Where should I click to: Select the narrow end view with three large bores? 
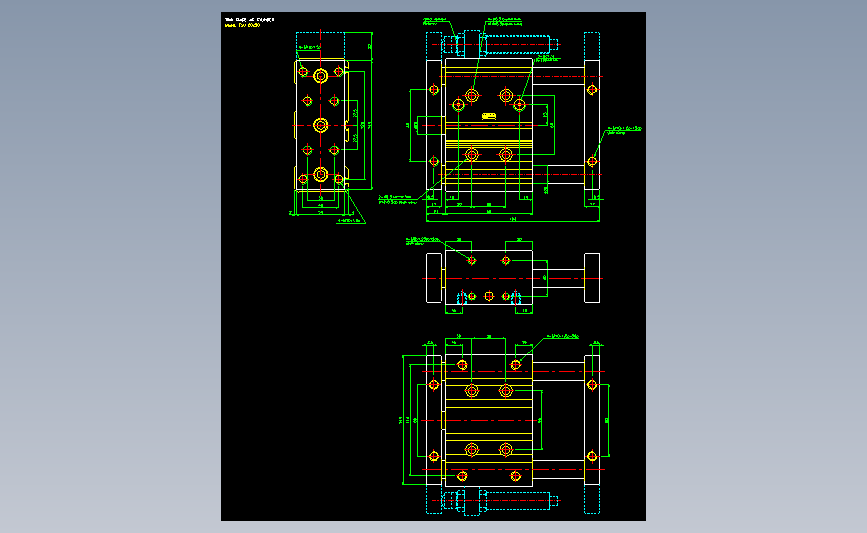(x=330, y=128)
